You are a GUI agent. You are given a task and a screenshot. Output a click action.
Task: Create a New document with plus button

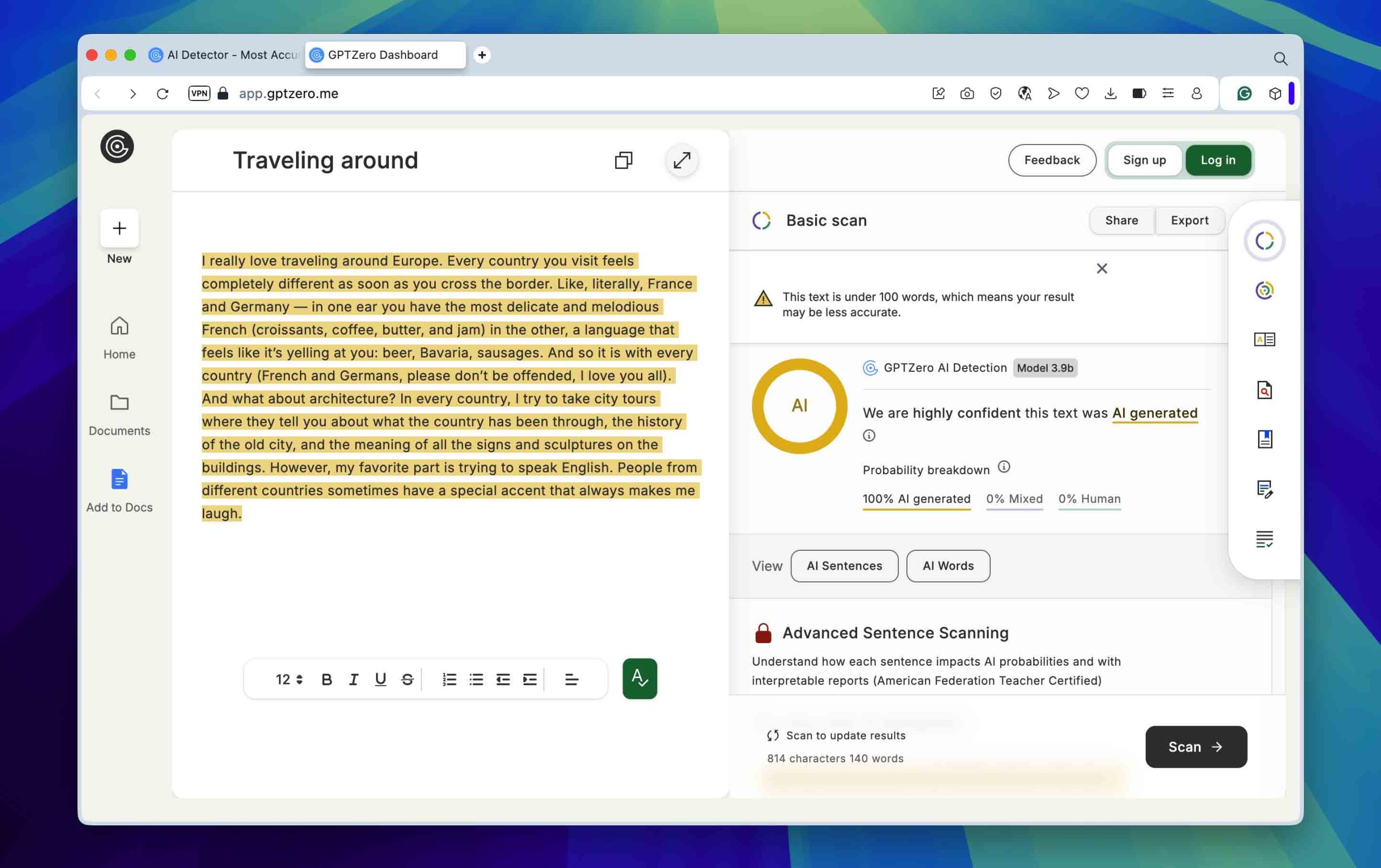click(x=119, y=228)
